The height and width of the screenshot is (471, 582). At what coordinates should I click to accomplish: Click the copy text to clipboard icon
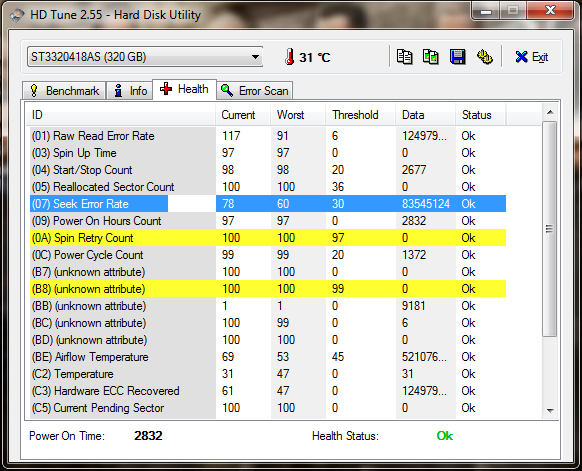click(404, 57)
